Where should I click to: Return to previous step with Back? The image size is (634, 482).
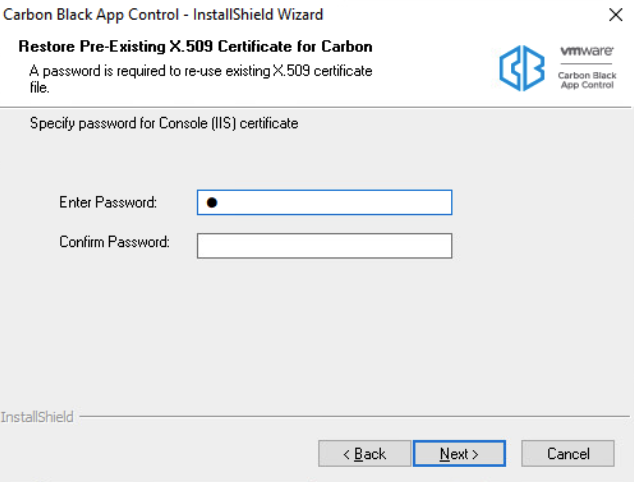click(x=364, y=453)
